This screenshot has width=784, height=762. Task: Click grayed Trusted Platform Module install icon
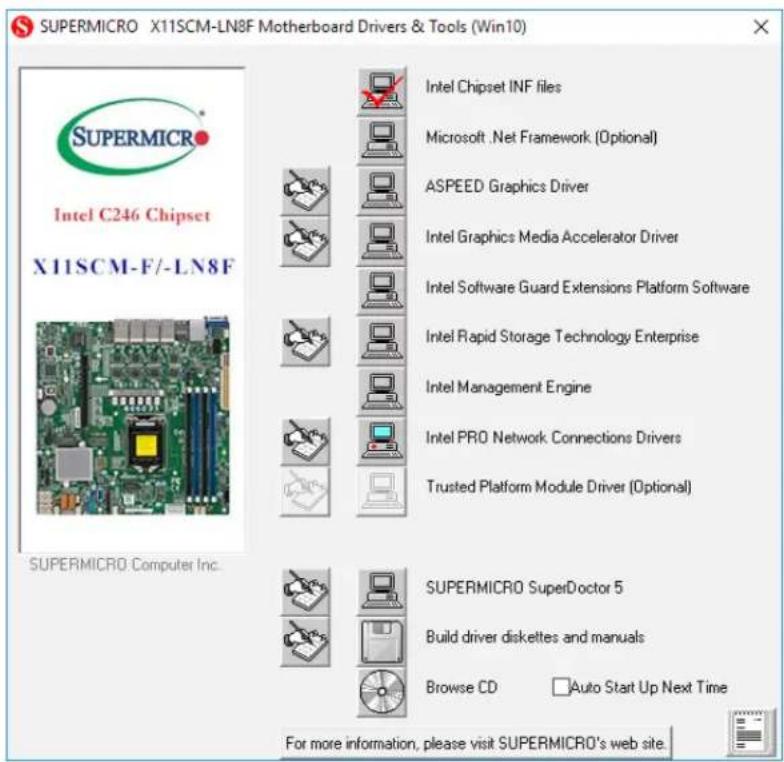tap(382, 492)
